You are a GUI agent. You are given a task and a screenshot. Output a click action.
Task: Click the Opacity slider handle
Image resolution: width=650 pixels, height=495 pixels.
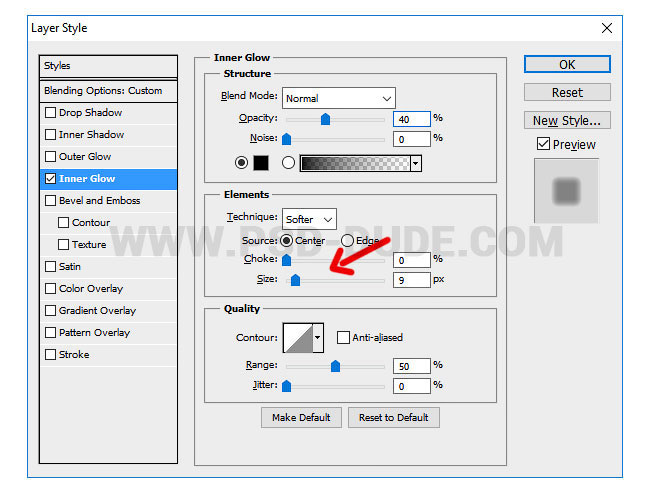point(325,119)
